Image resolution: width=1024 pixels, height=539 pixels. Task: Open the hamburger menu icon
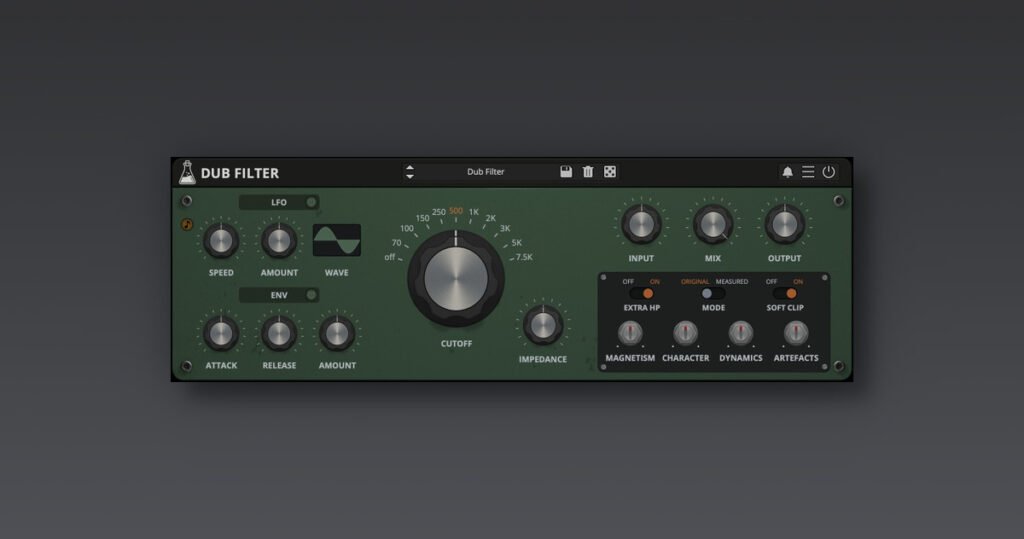808,172
